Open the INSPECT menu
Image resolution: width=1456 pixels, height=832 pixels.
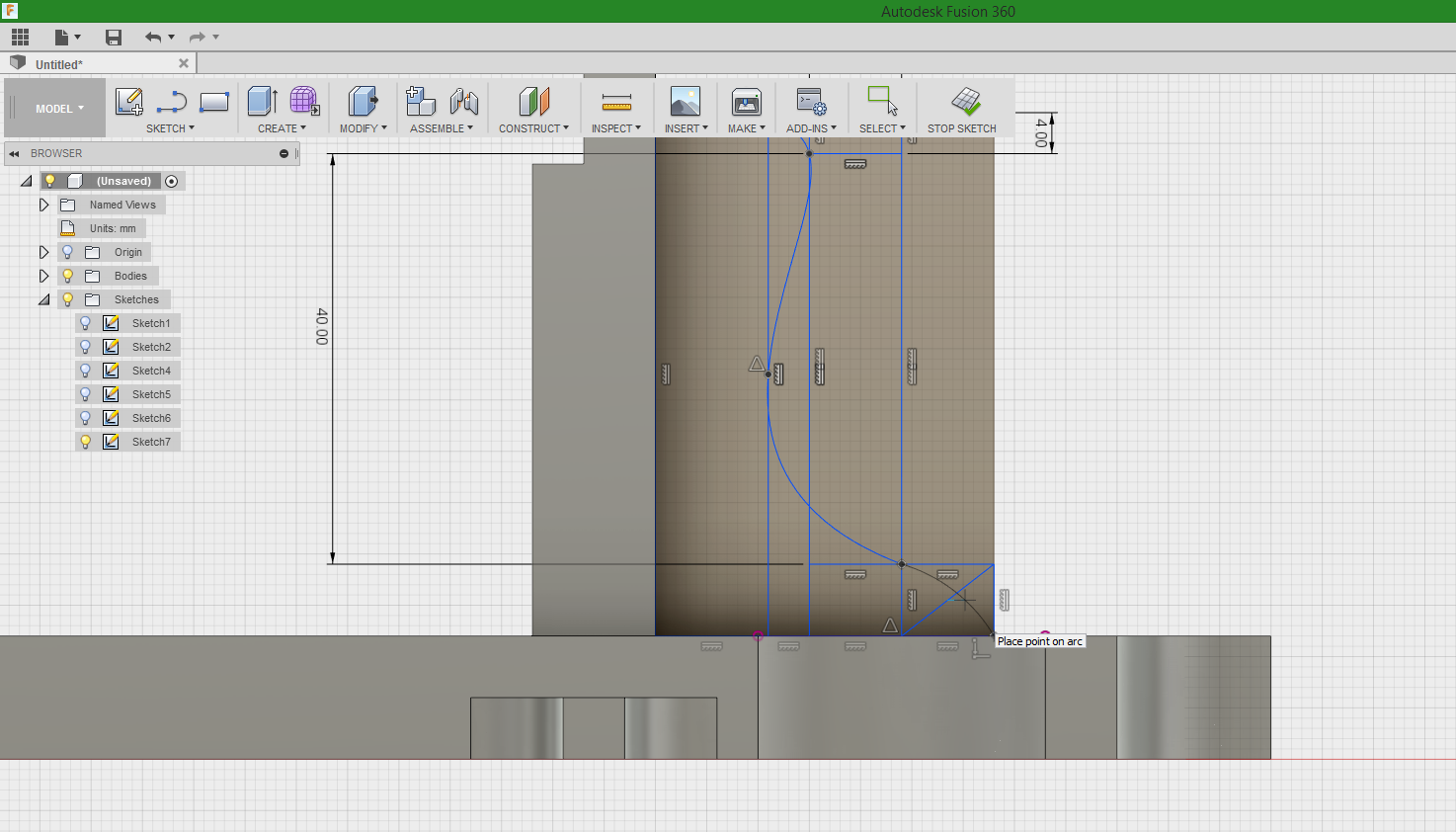pos(616,128)
